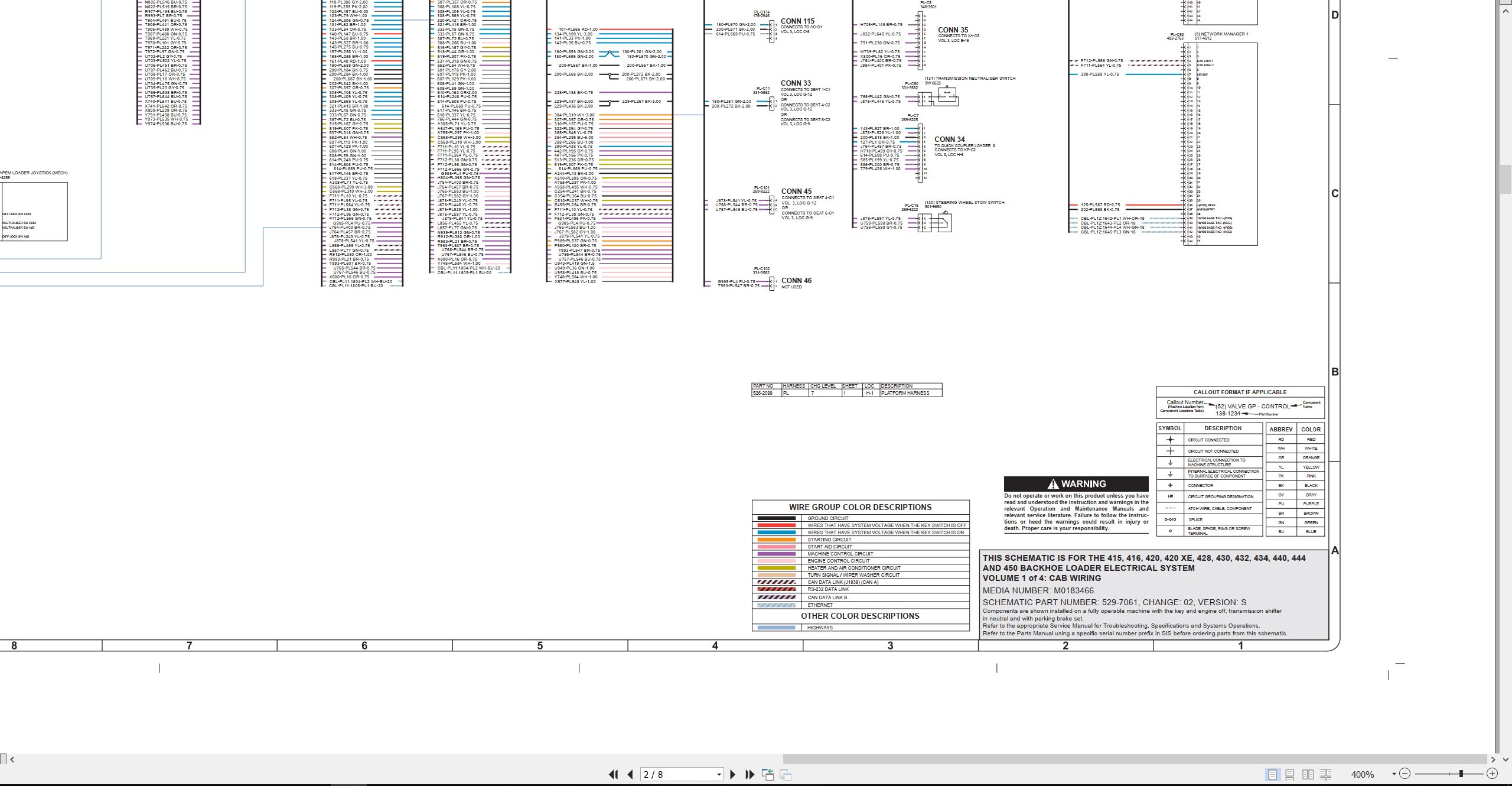Go to the previous page
Screen dimensions: 1512x786
(630, 774)
